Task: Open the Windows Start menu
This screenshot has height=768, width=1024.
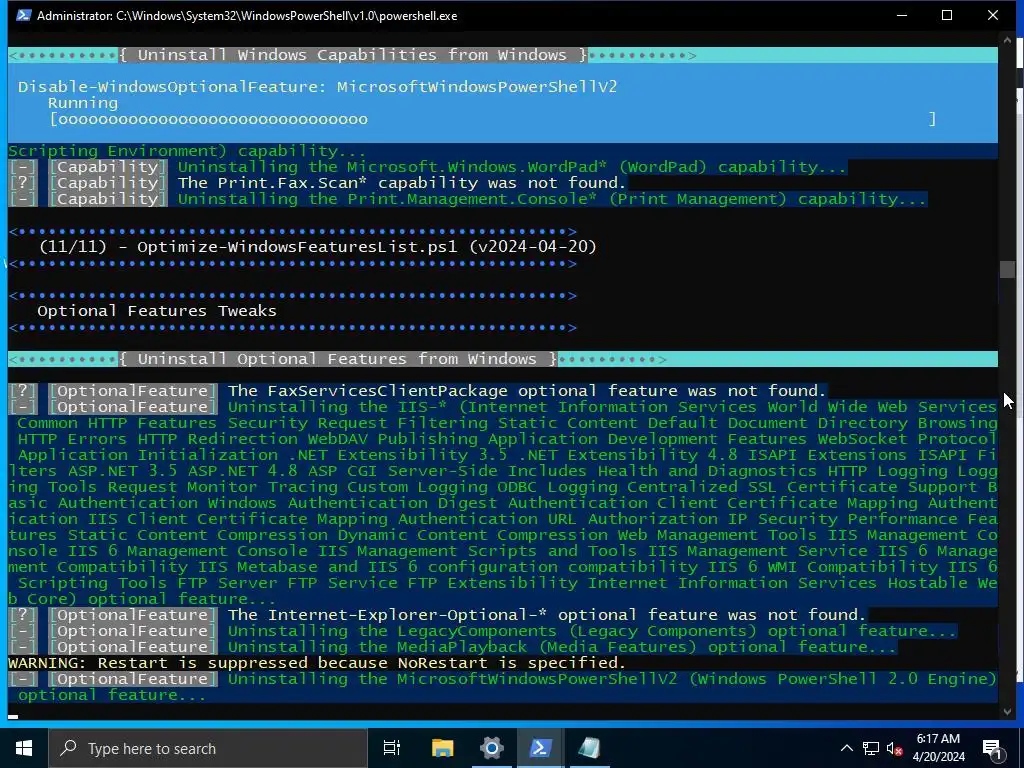Action: coord(24,748)
